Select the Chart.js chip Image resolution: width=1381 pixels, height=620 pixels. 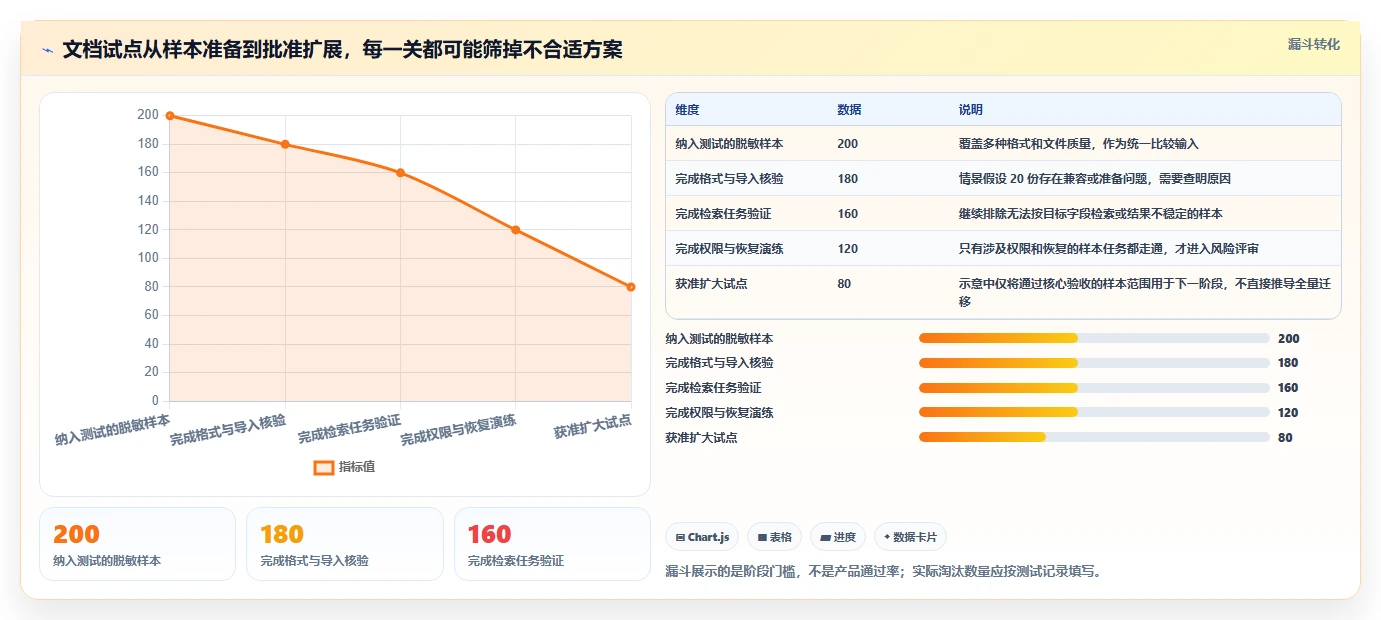pyautogui.click(x=703, y=537)
